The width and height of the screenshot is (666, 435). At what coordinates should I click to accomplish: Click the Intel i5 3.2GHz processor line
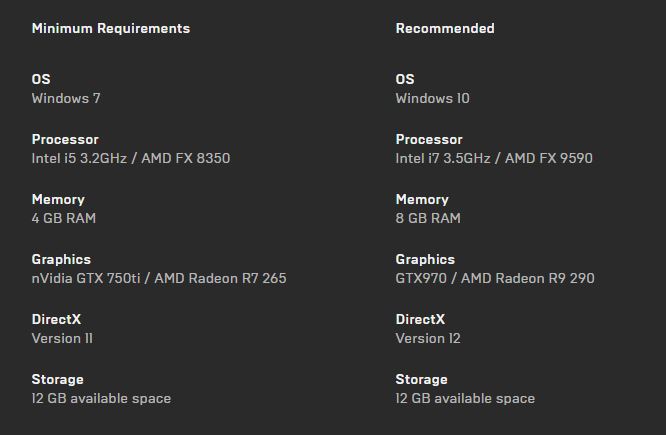131,158
